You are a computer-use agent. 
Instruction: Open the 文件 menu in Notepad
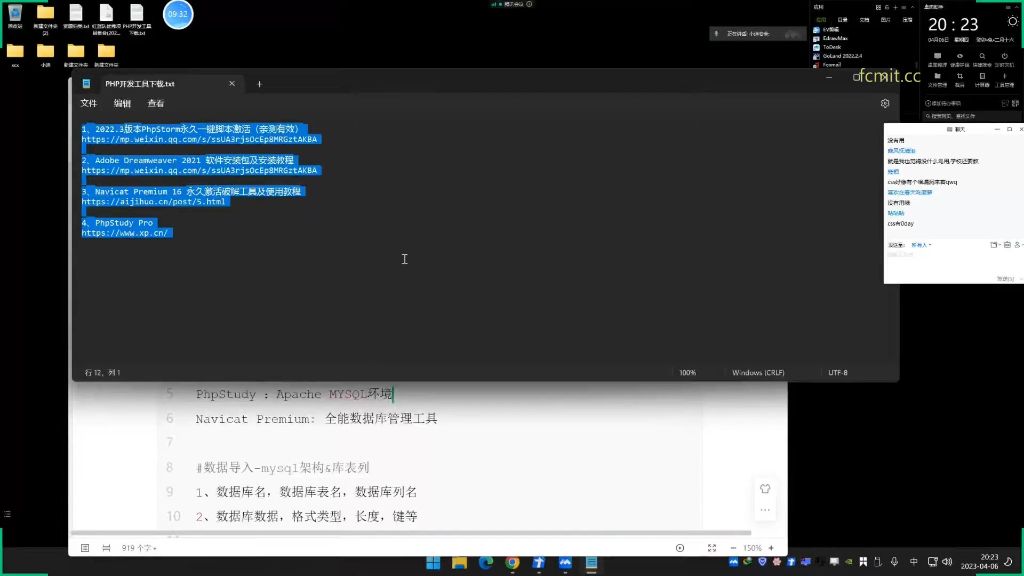click(88, 103)
